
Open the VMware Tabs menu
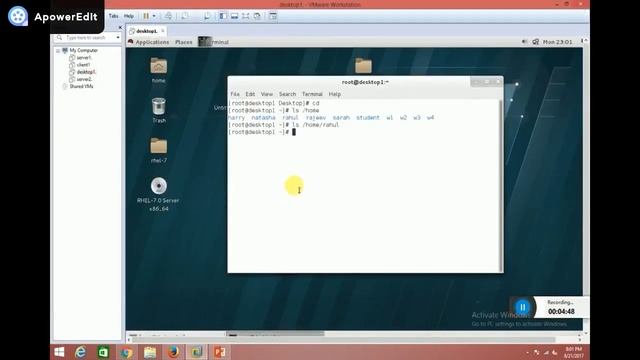pos(113,16)
